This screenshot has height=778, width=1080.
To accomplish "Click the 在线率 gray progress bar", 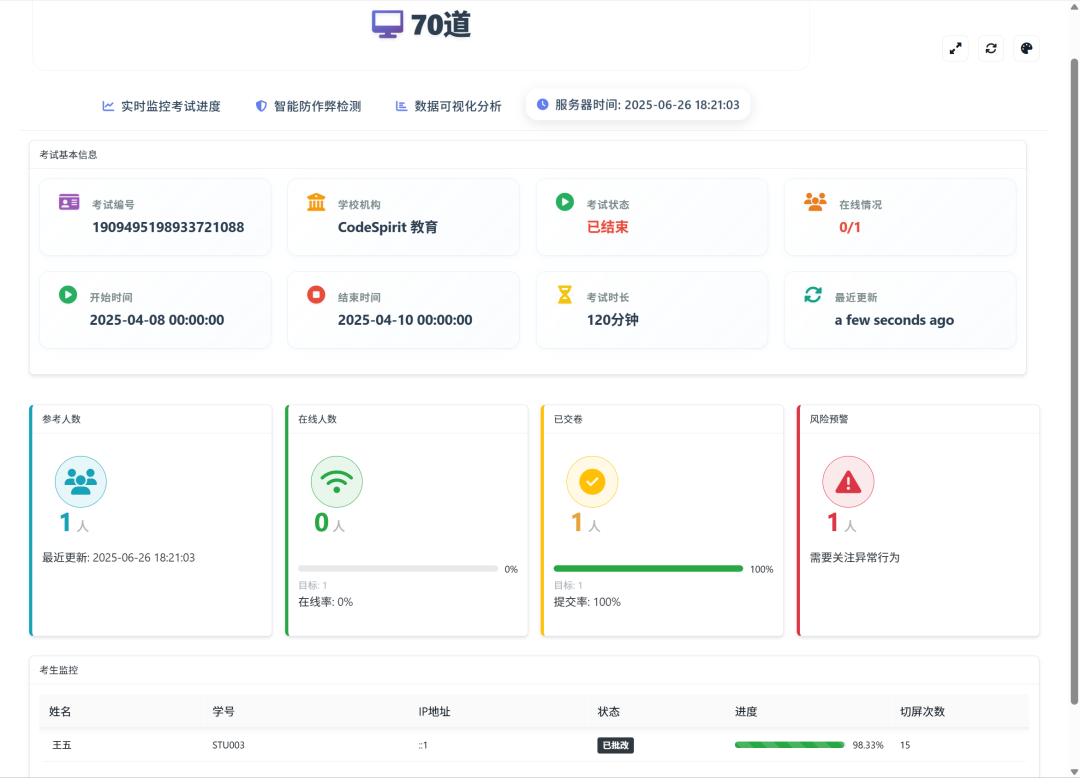I will [x=398, y=569].
